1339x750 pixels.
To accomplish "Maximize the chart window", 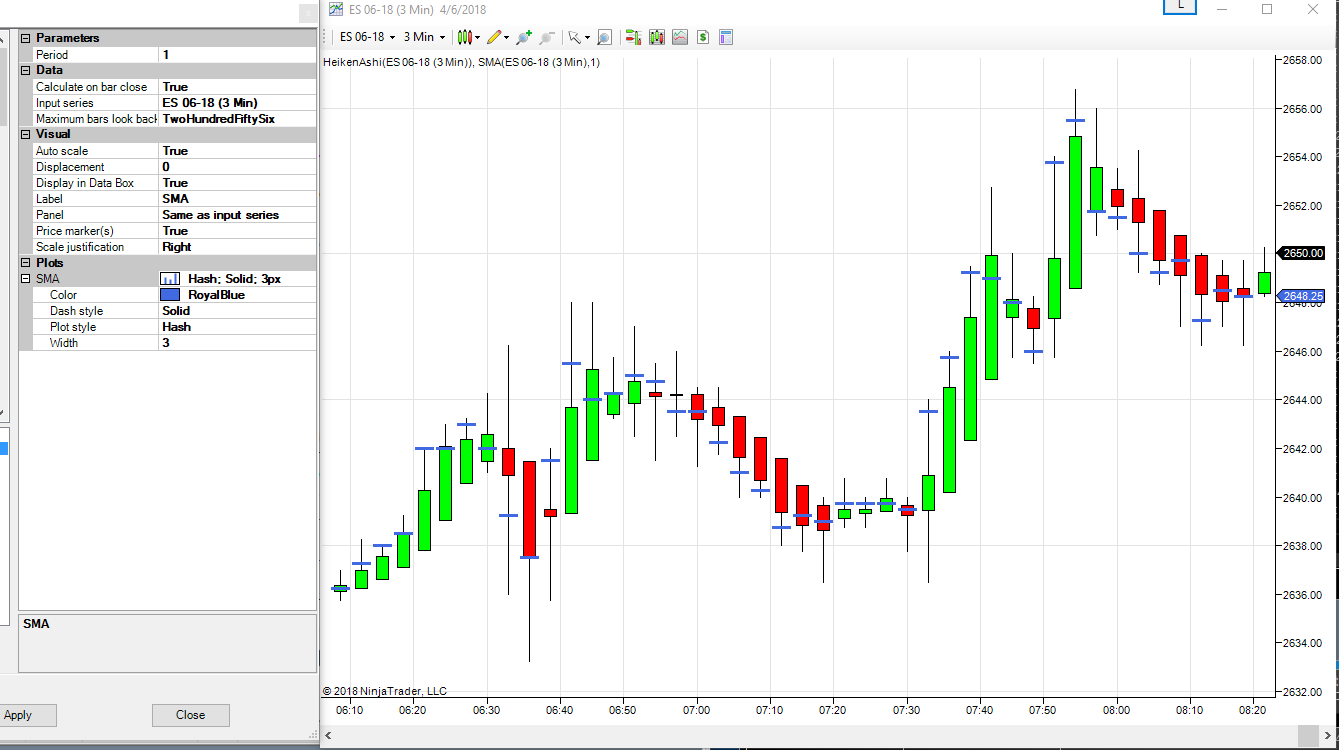I will 1267,9.
